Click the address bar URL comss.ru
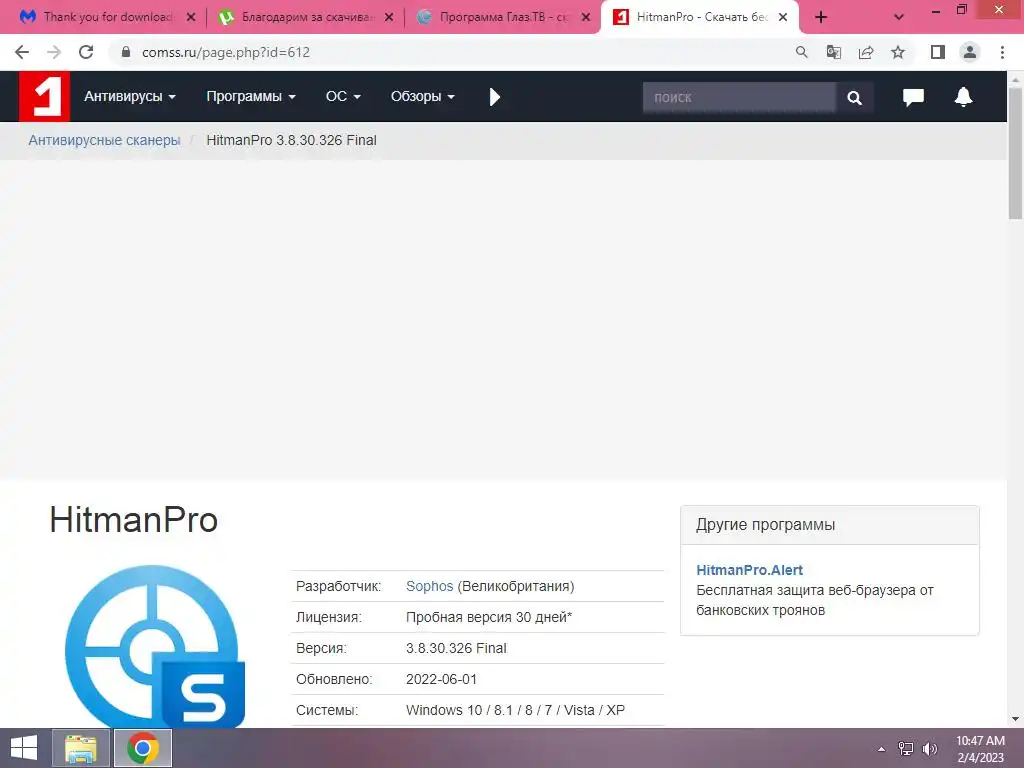This screenshot has width=1024, height=768. [x=226, y=52]
